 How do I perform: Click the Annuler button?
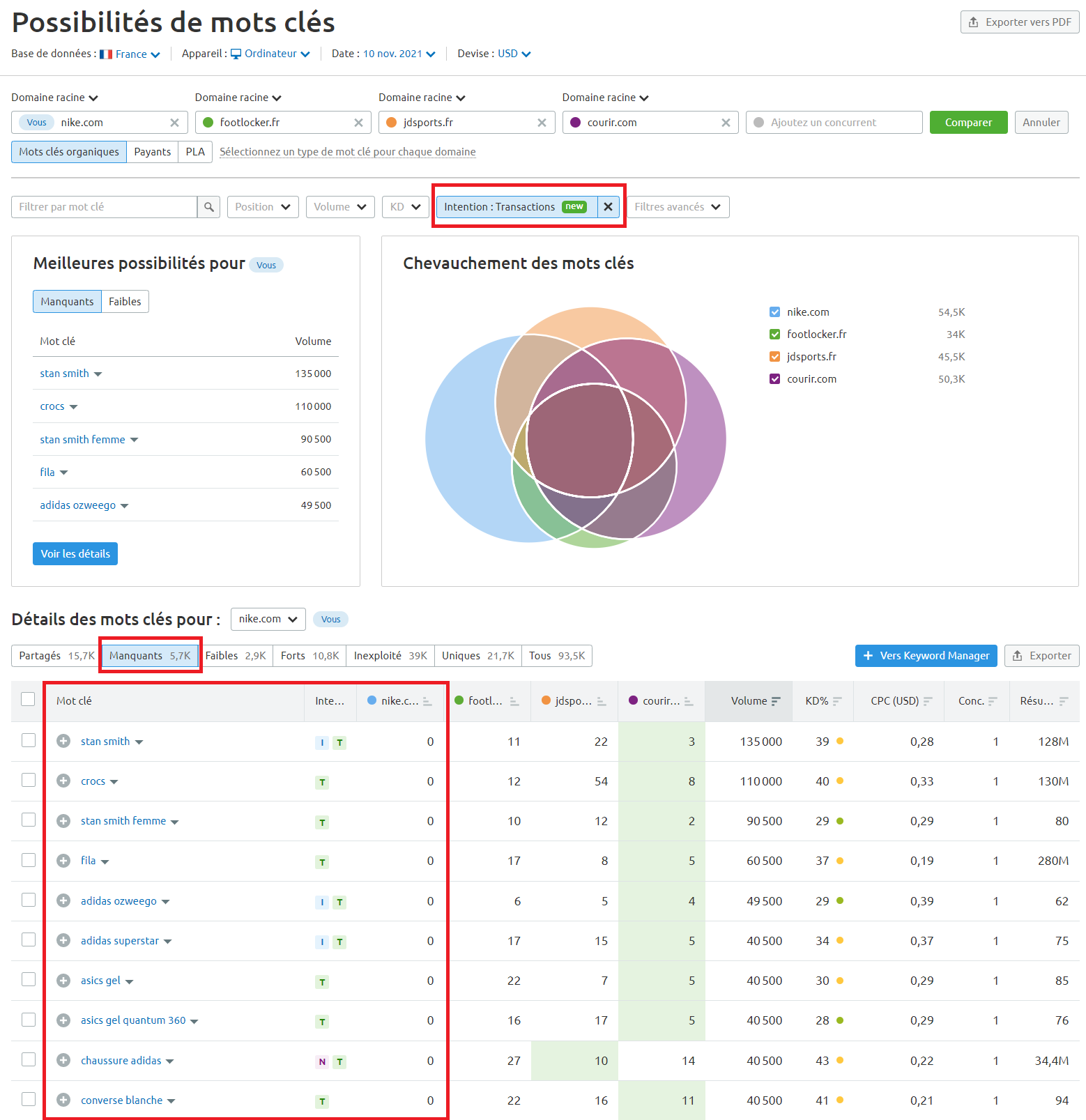[1041, 123]
